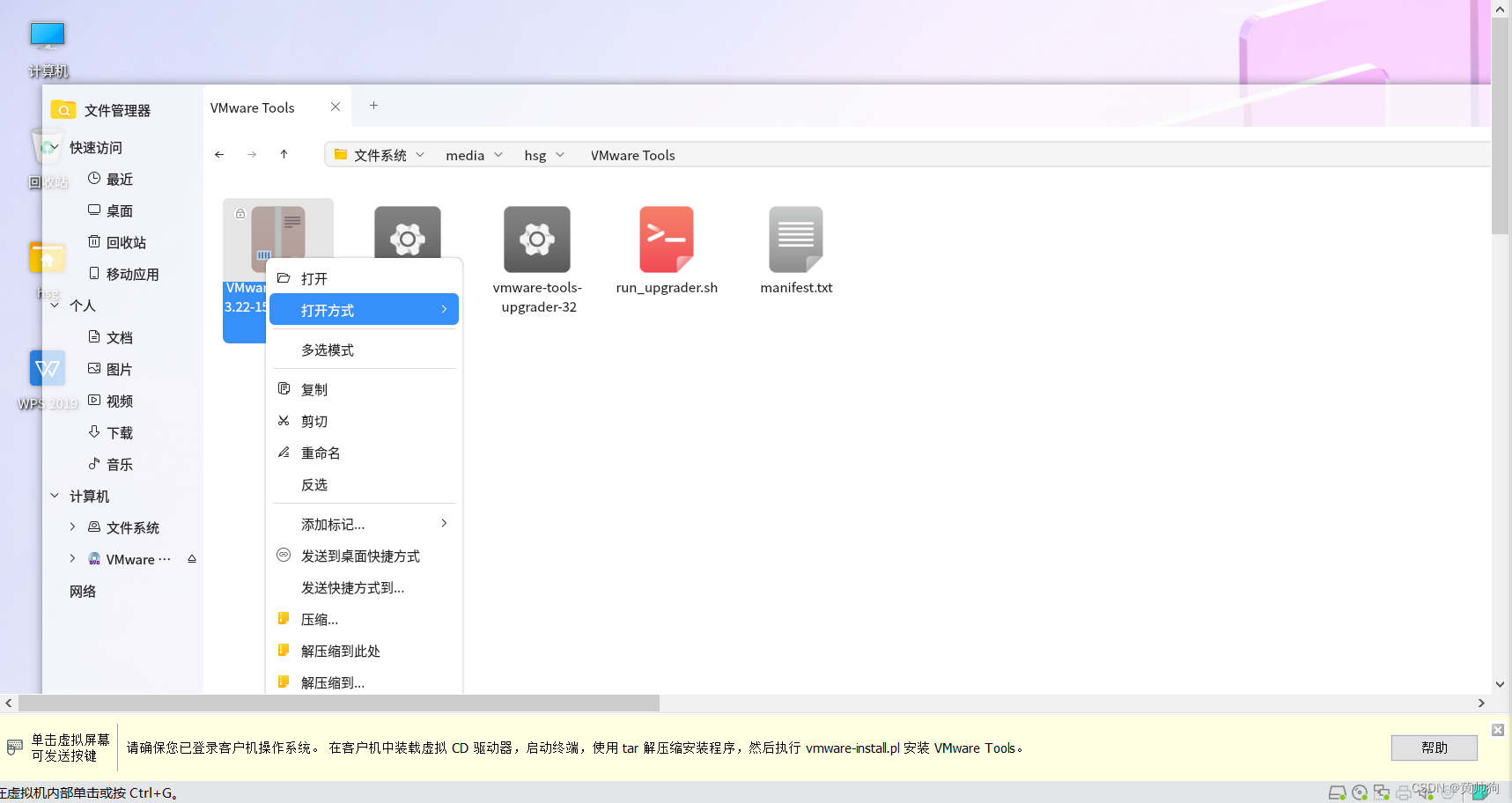Expand the 打开方式 submenu
Image resolution: width=1512 pixels, height=803 pixels.
(x=364, y=310)
